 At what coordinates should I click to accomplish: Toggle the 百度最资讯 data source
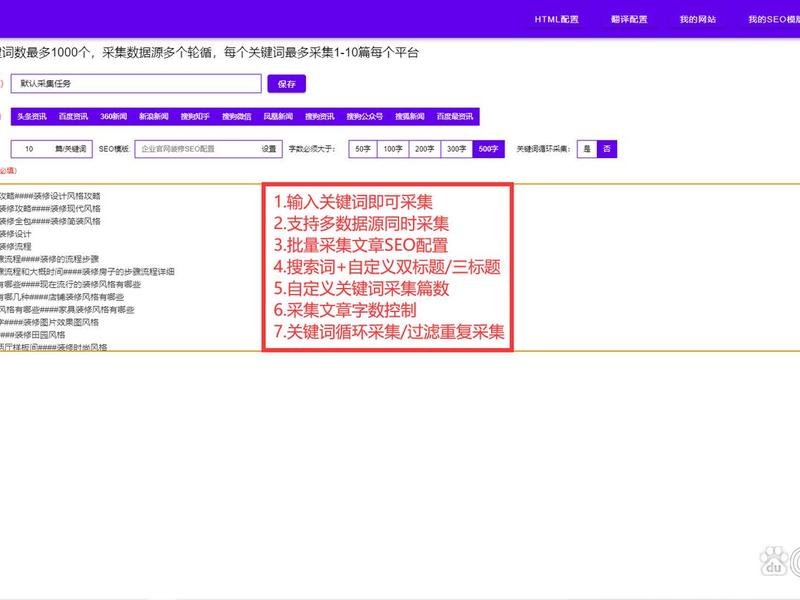pyautogui.click(x=455, y=116)
